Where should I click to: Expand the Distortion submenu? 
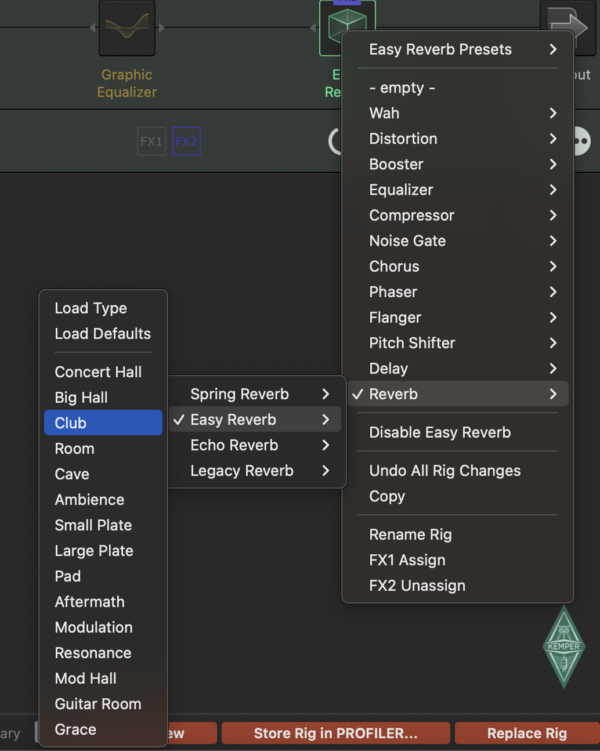tap(458, 139)
